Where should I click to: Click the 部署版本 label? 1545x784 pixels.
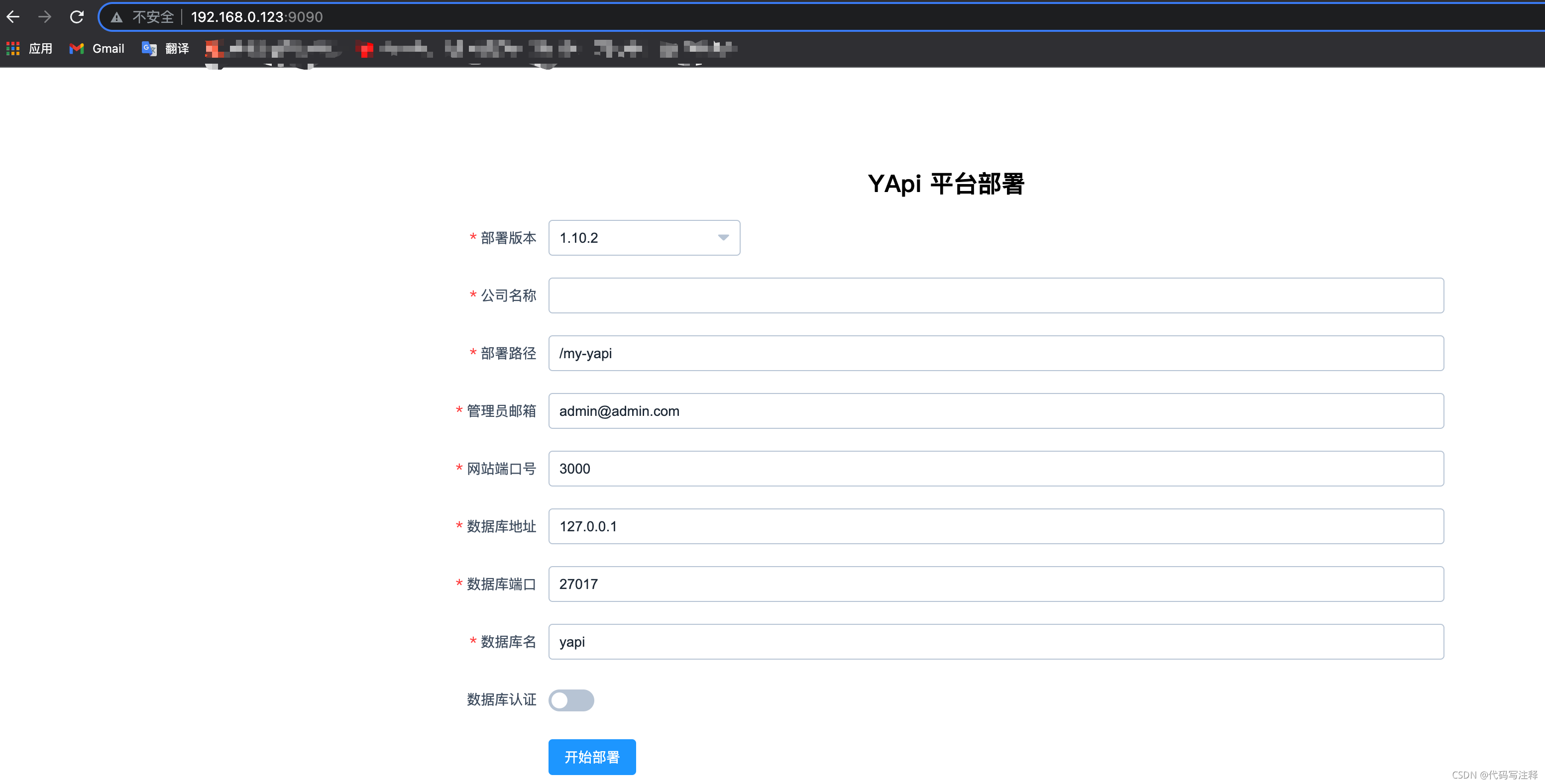(509, 238)
